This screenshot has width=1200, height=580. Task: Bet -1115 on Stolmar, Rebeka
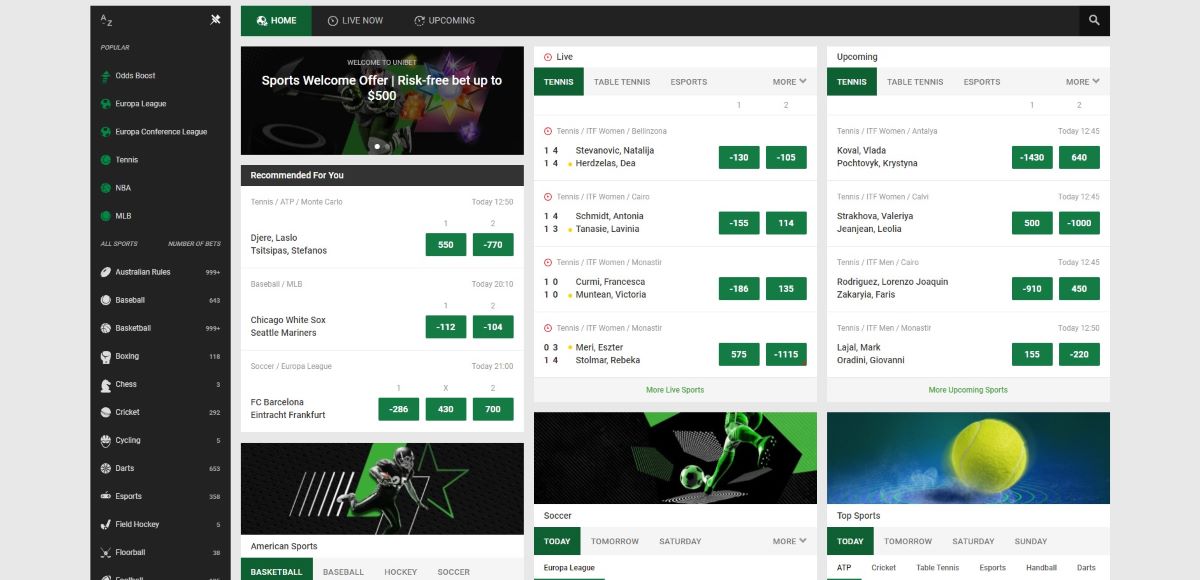786,354
